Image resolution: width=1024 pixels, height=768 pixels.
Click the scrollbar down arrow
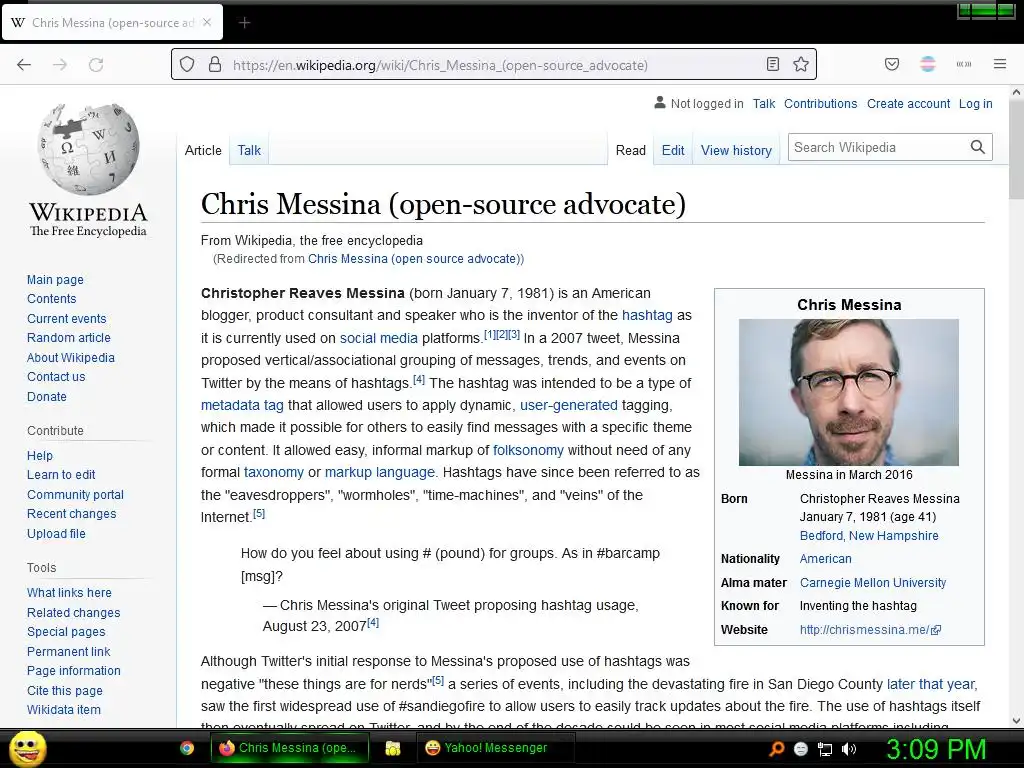coord(1016,721)
